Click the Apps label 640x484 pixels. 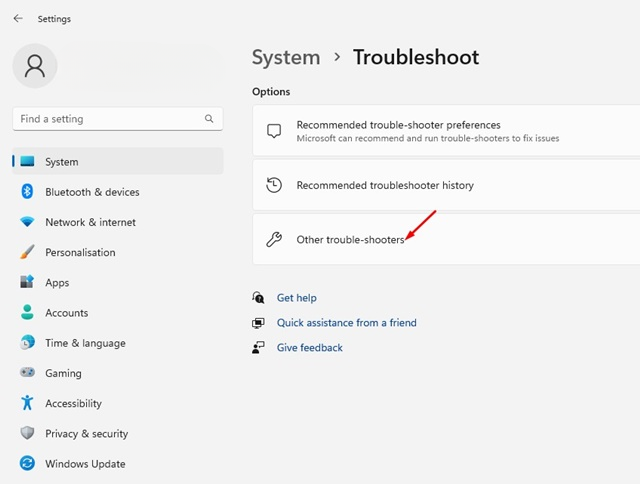[57, 283]
